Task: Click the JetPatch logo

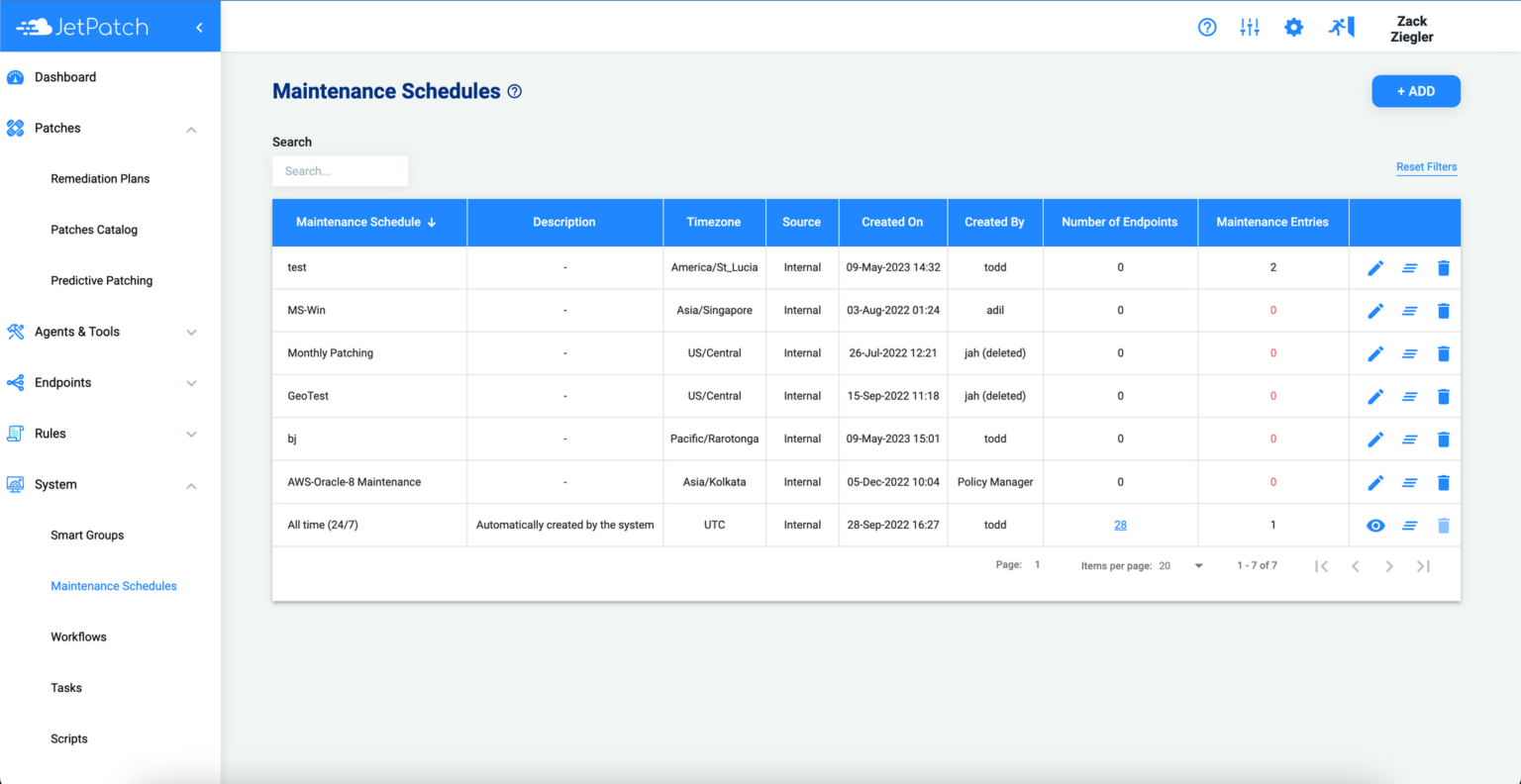Action: (x=84, y=26)
